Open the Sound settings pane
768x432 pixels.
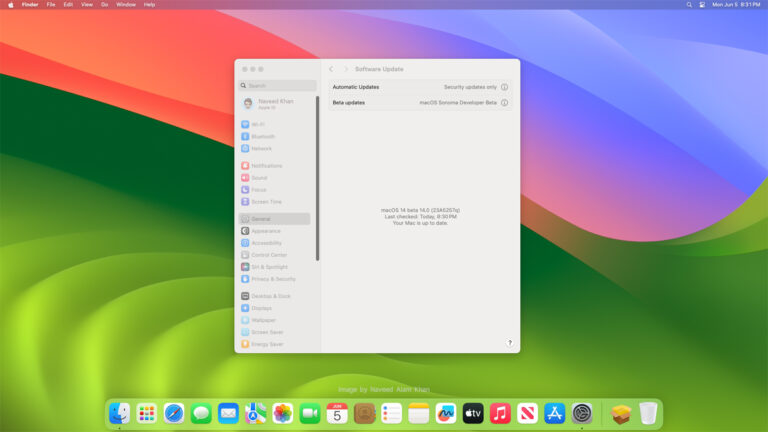(254, 178)
